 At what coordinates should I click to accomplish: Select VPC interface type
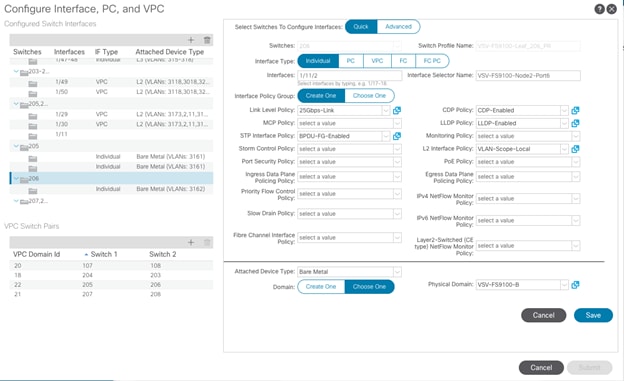coord(377,61)
